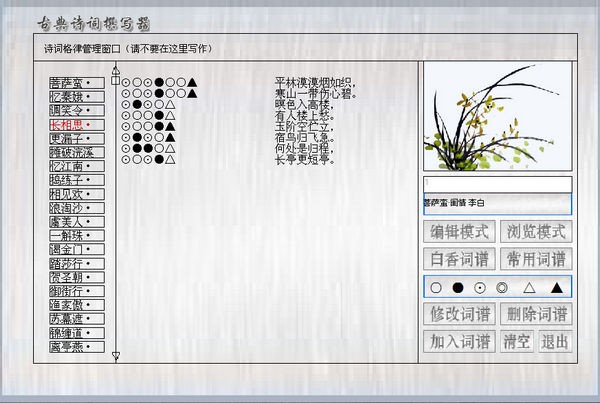Image resolution: width=600 pixels, height=403 pixels.
Task: Show the 渔家傲 tune pattern
Action: 77,305
